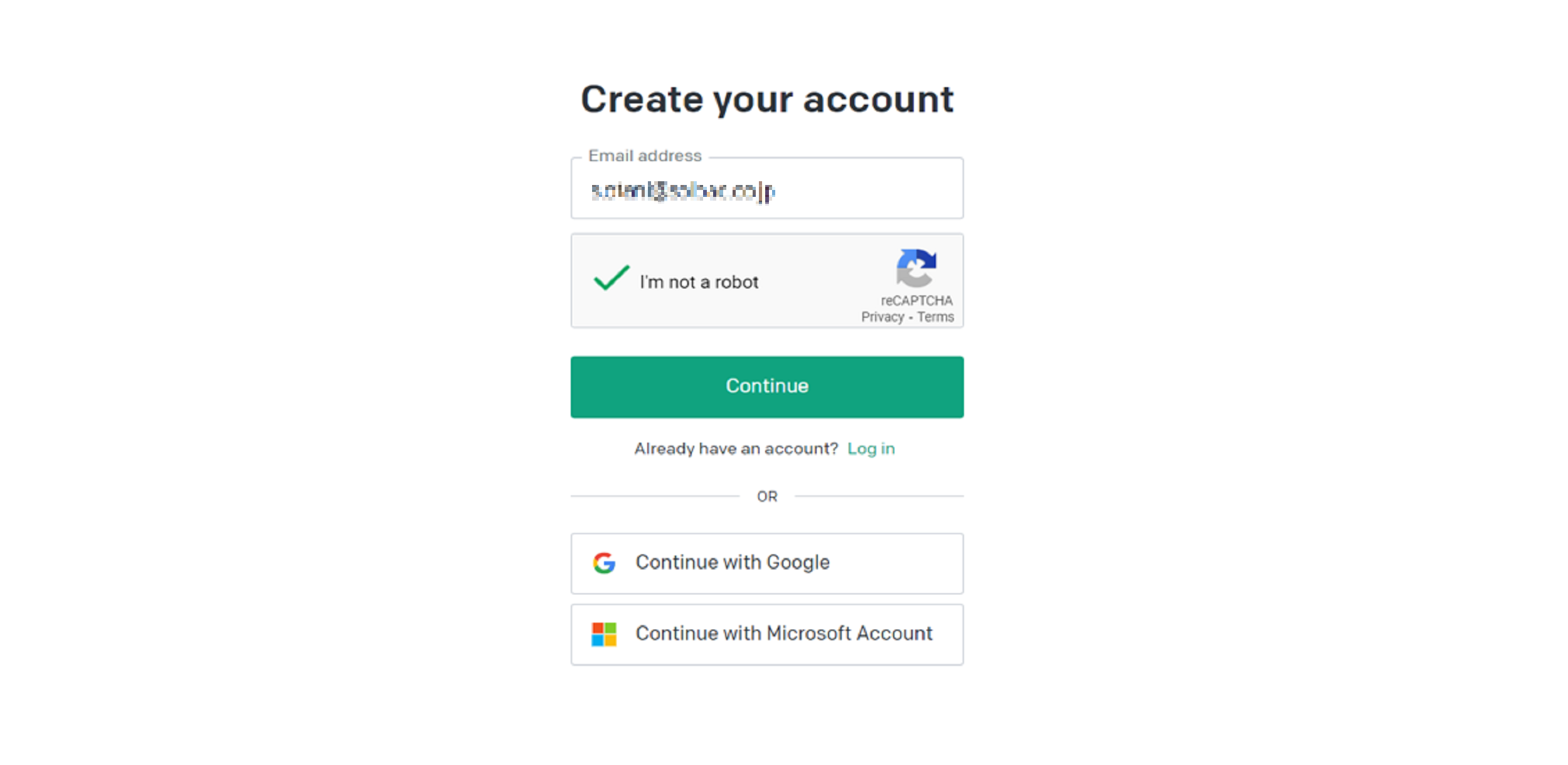Open the reCAPTCHA Terms link
The height and width of the screenshot is (765, 1568).
(935, 317)
